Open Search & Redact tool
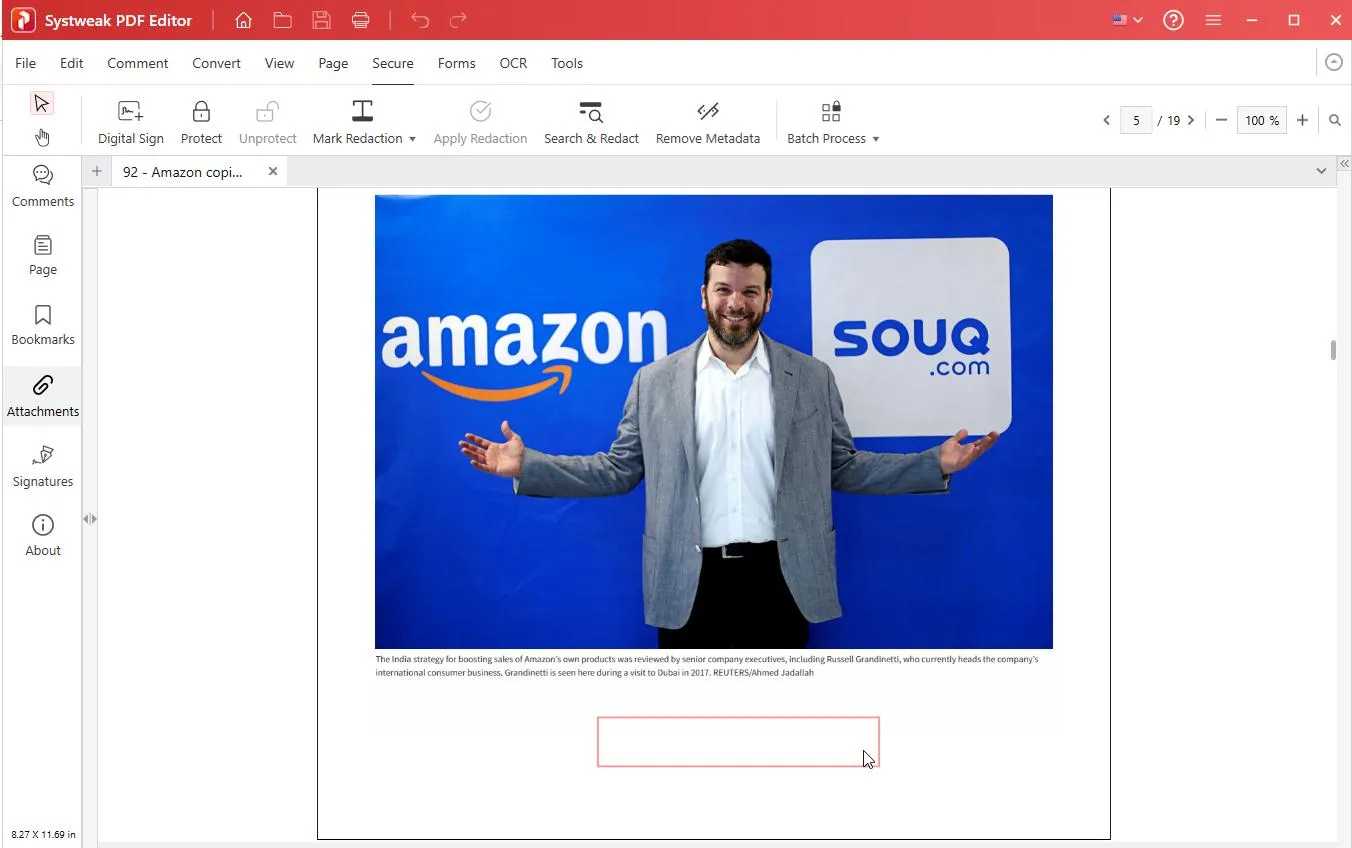1352x848 pixels. [591, 111]
